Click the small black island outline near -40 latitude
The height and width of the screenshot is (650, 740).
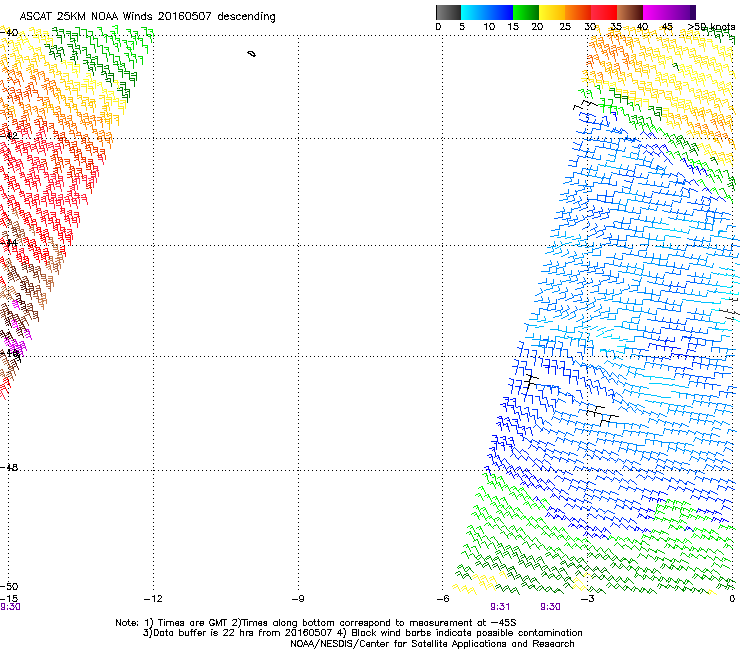click(252, 54)
